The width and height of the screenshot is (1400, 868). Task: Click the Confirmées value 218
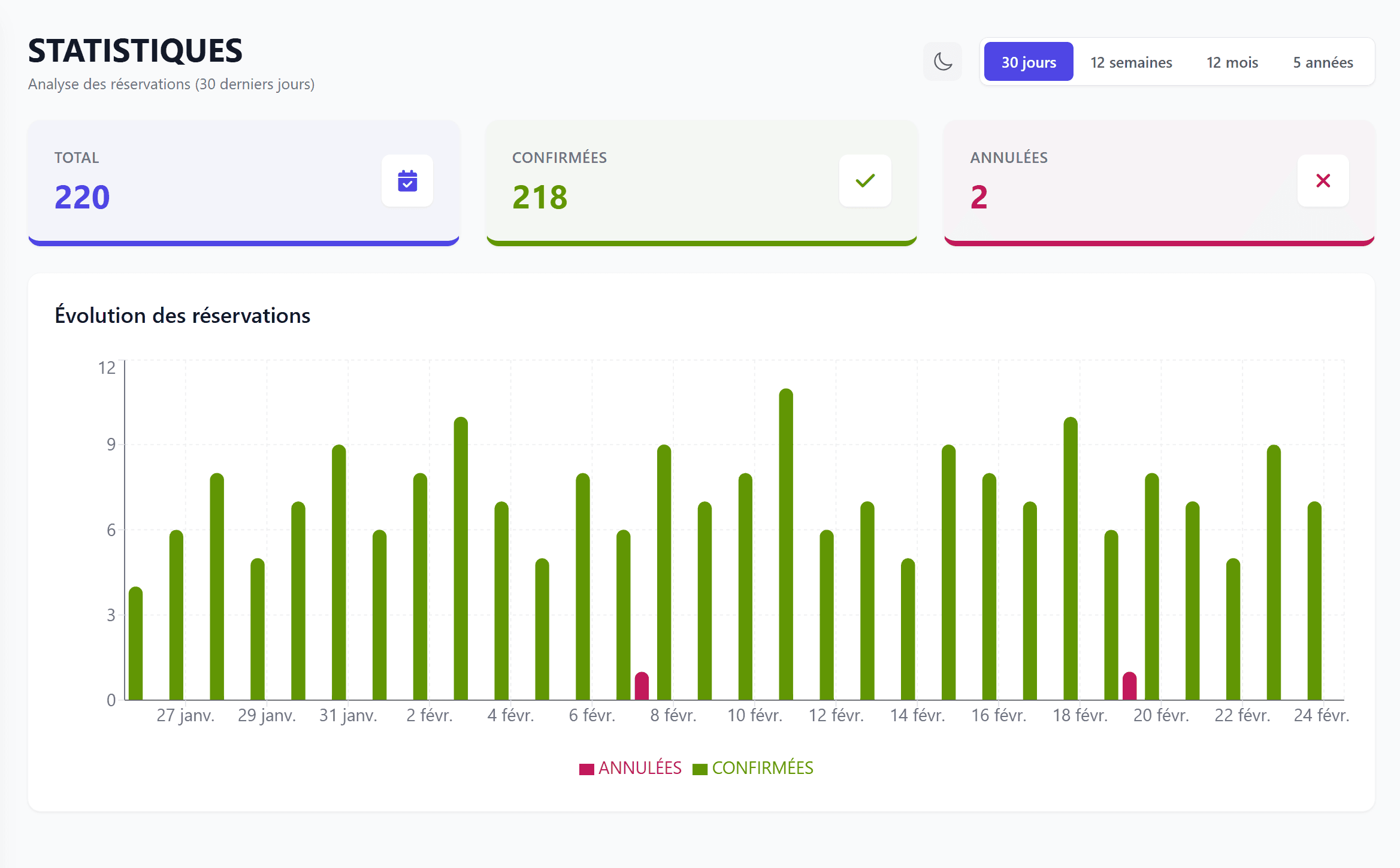pos(539,197)
